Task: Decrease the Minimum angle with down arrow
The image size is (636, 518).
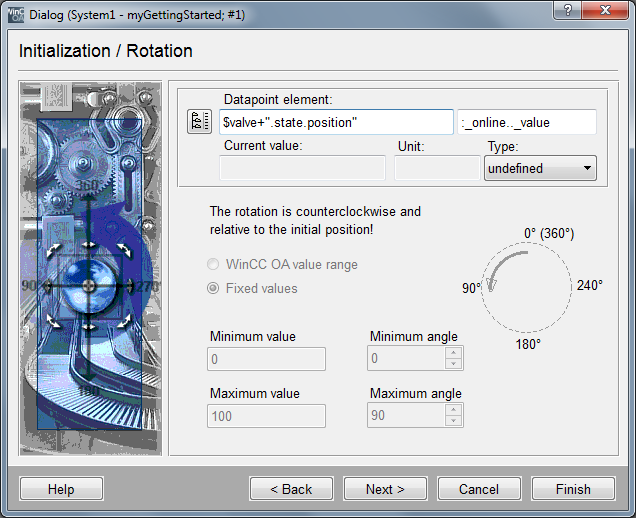Action: pyautogui.click(x=453, y=364)
